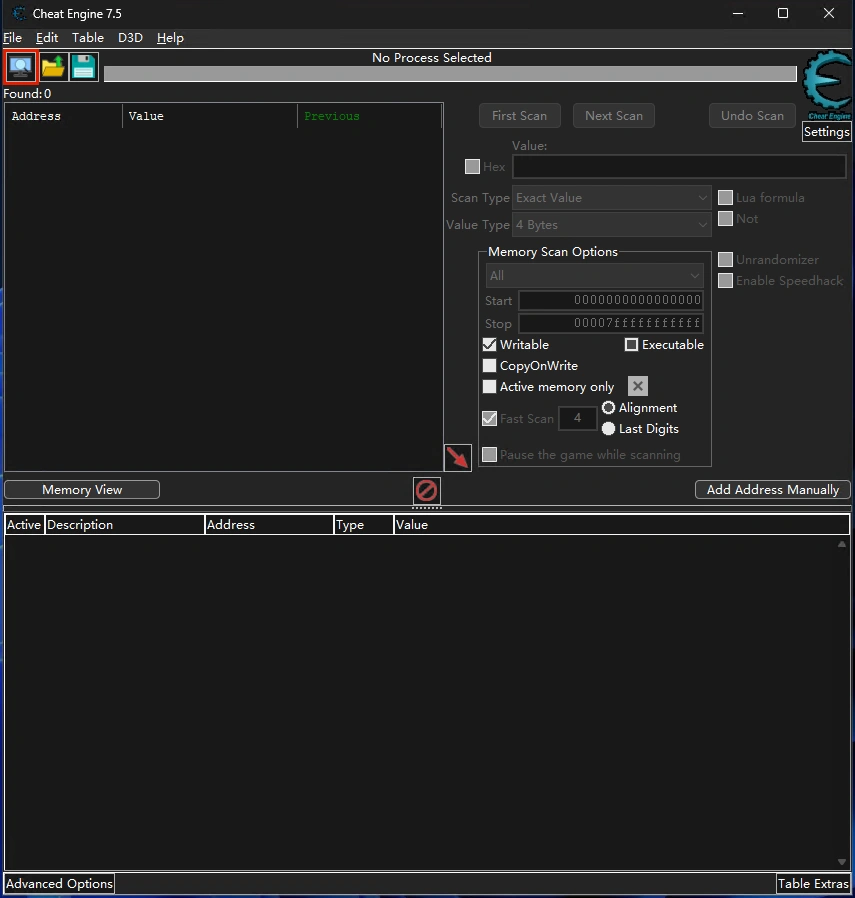Click the address list Address column header
Image resolution: width=855 pixels, height=898 pixels.
tap(269, 525)
